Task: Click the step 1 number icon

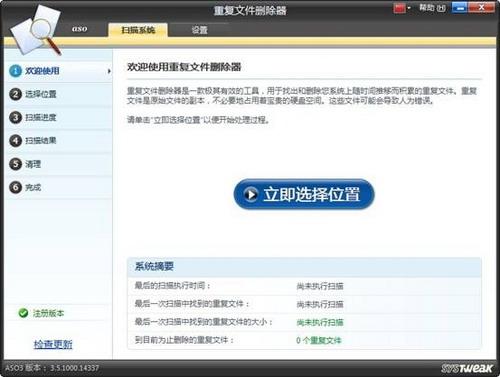Action: (x=15, y=71)
